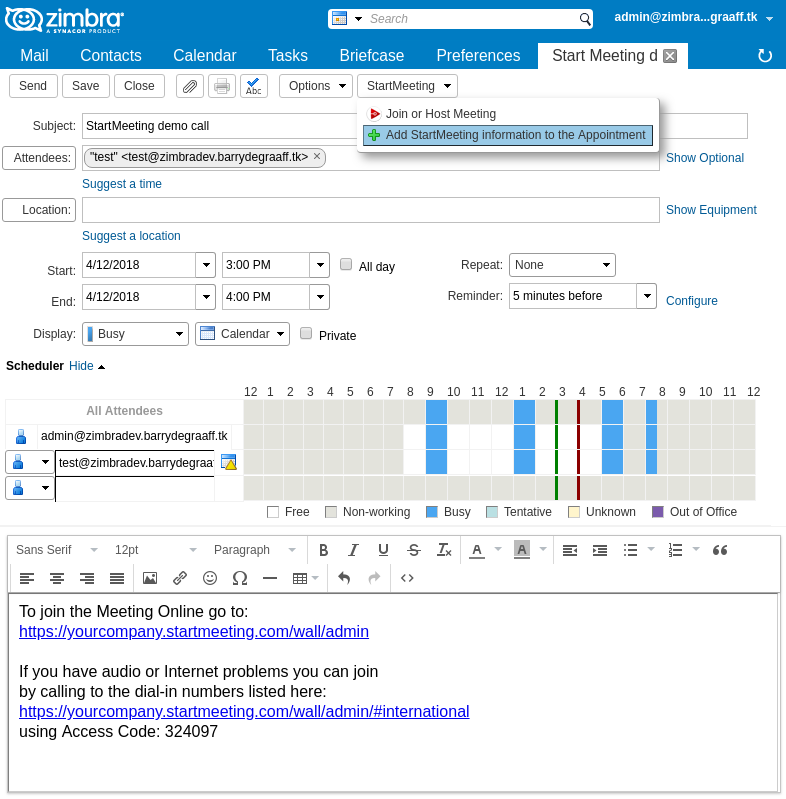This screenshot has width=786, height=799.
Task: Open end date dropdown
Action: click(x=206, y=297)
